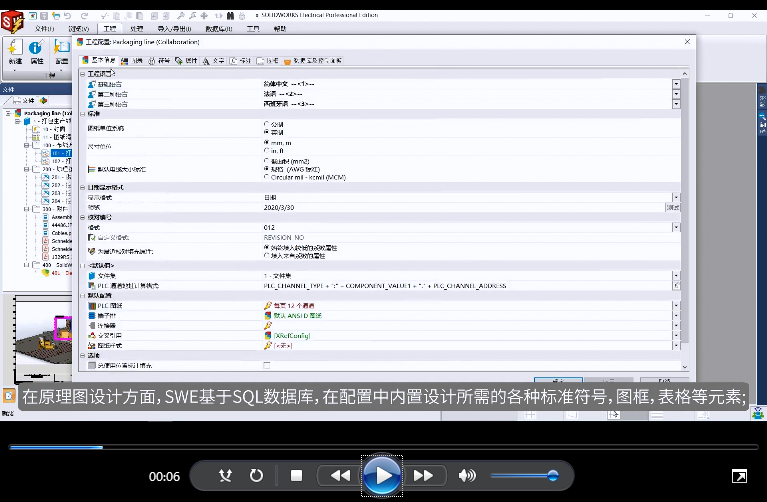Click the shuffle icon in the media player

pos(225,476)
